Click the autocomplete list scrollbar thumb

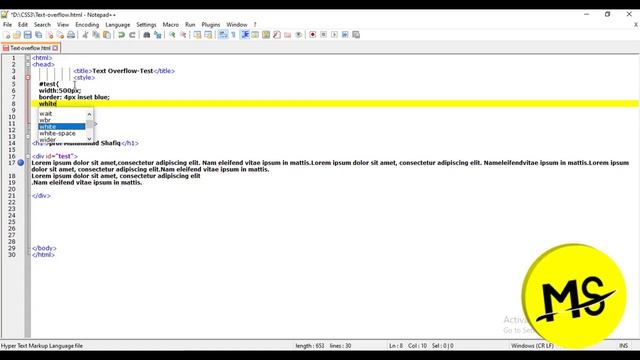[89, 124]
